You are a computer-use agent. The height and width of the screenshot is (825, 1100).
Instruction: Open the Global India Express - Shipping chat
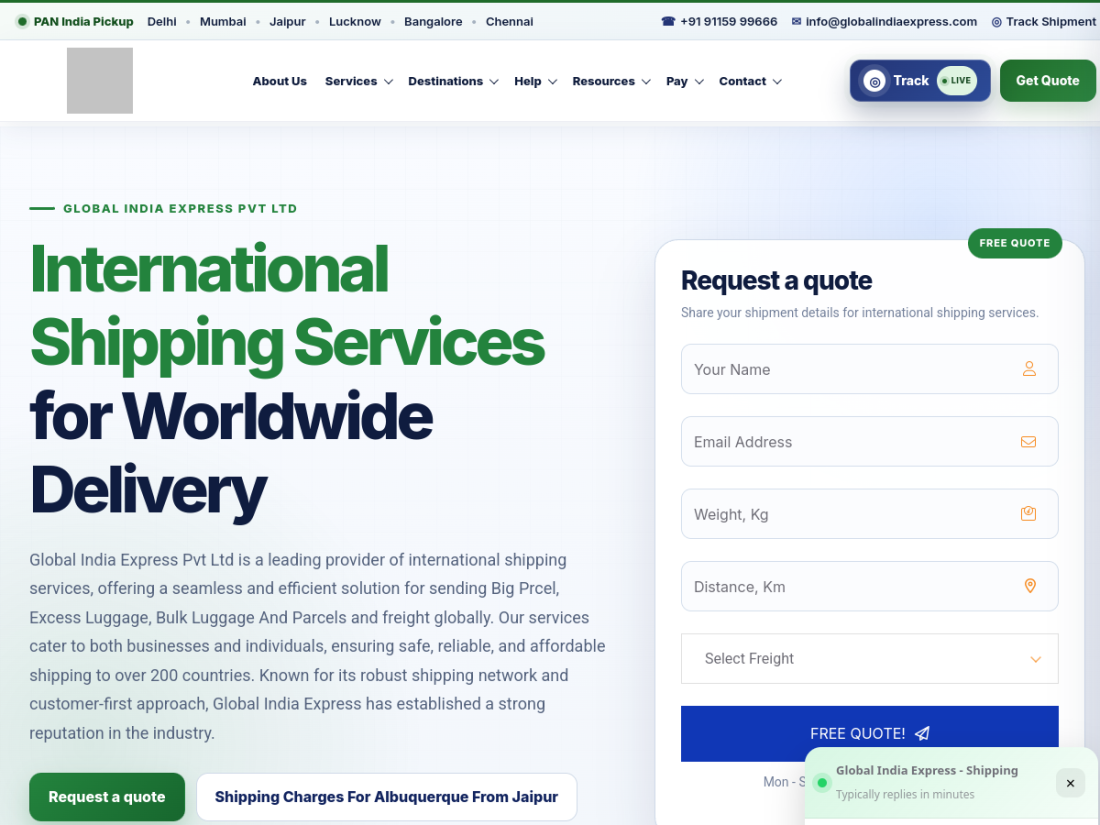click(926, 770)
